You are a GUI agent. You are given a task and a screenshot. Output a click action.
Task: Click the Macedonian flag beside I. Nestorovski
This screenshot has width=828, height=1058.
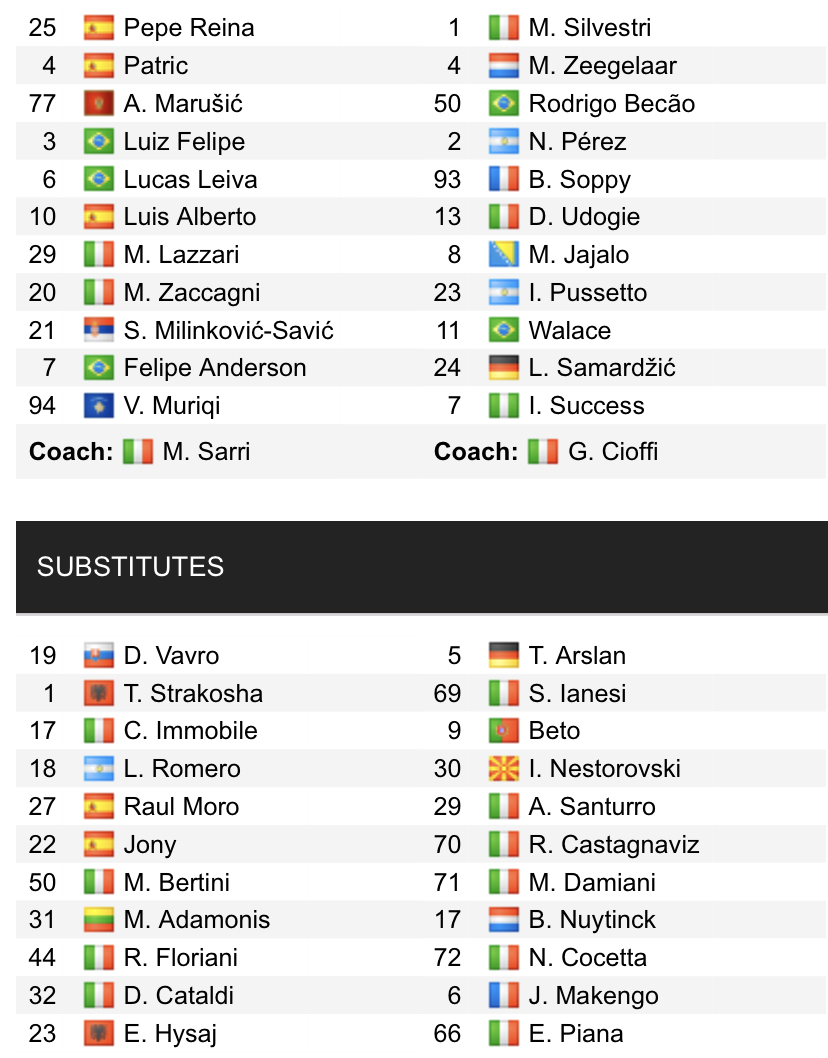[504, 768]
